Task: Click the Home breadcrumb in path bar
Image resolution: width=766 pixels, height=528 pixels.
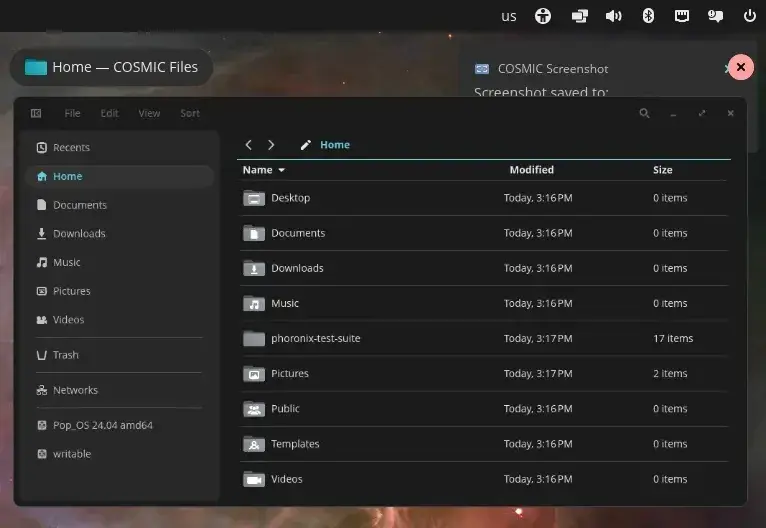Action: click(335, 145)
